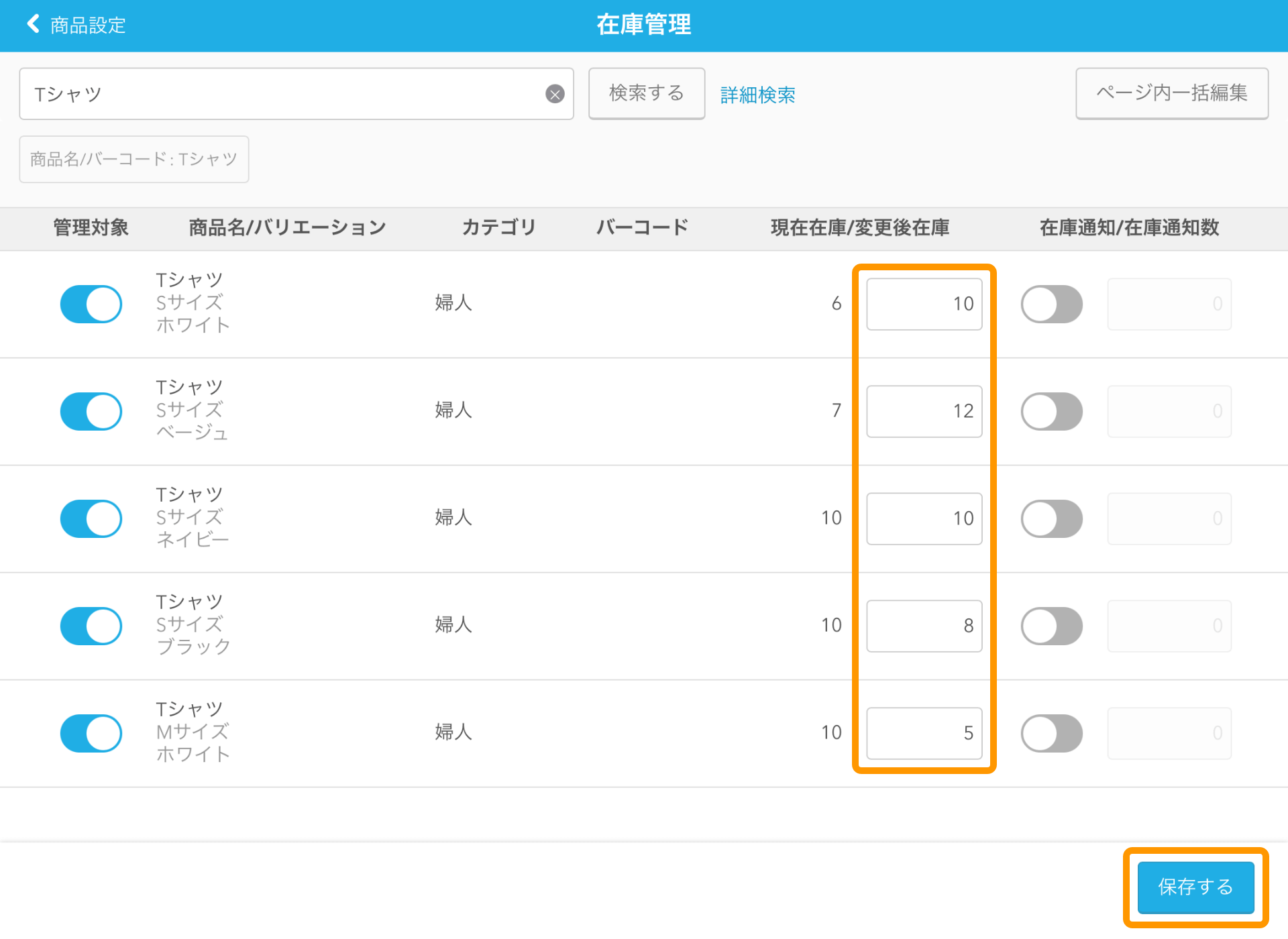This screenshot has height=939, width=1288.
Task: Click 在庫管理 page title
Action: pyautogui.click(x=644, y=25)
